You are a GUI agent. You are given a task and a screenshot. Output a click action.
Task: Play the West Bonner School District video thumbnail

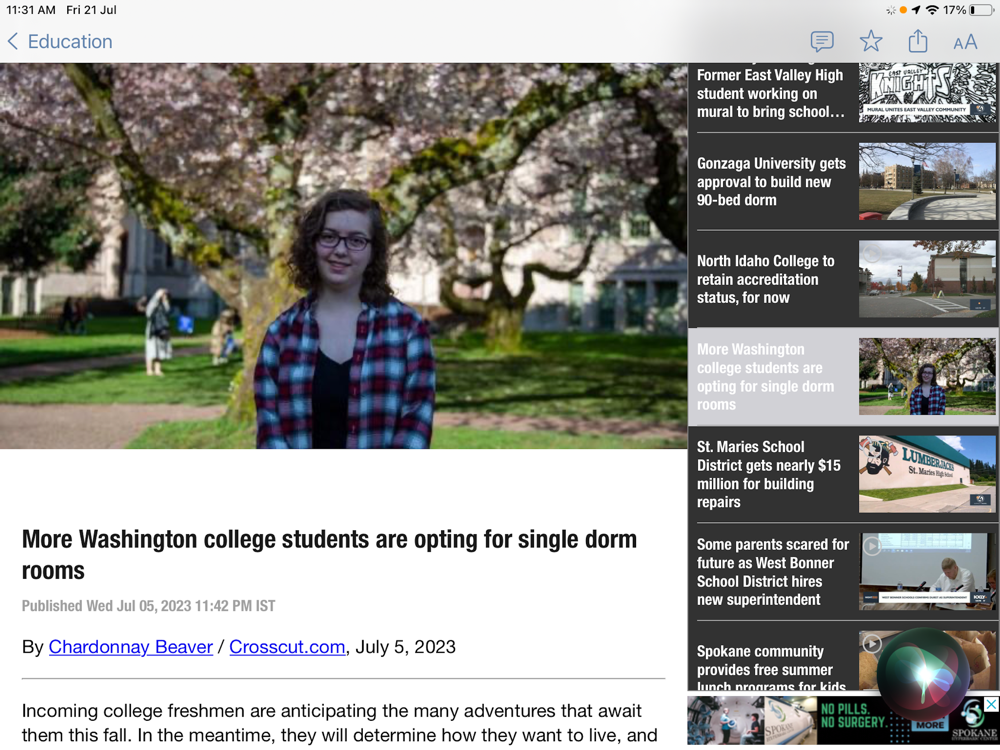click(927, 572)
